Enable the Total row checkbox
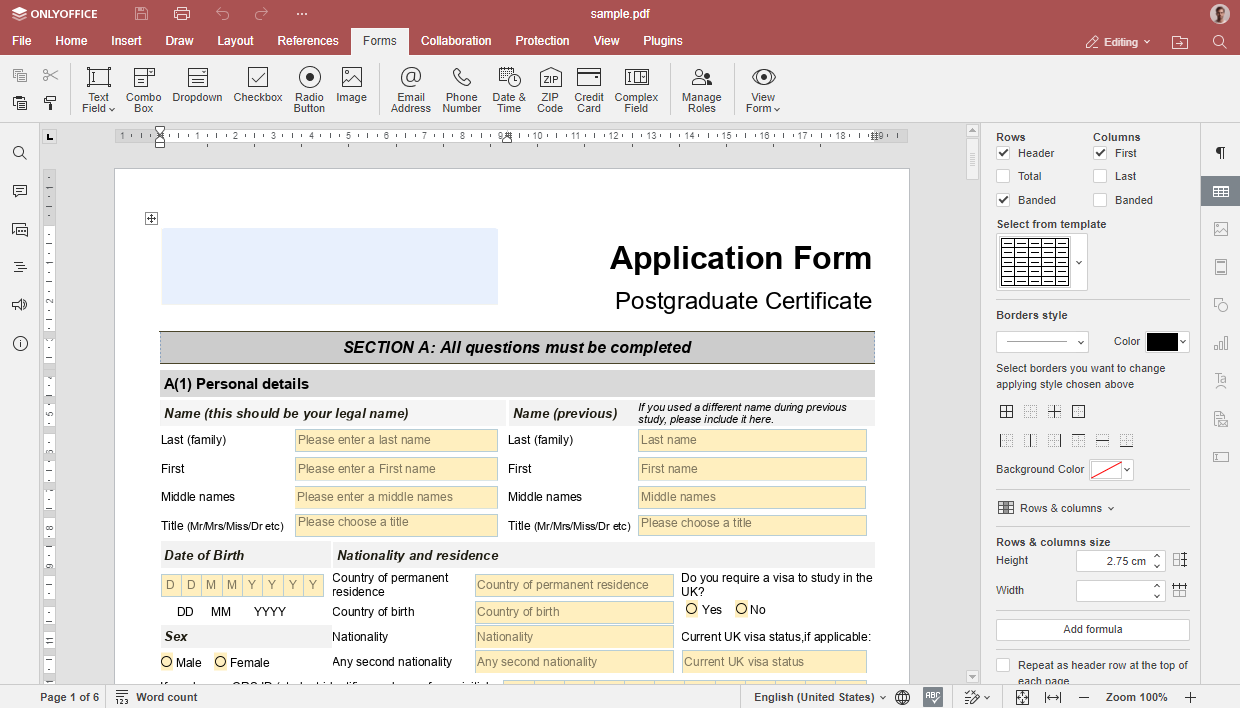 (1003, 176)
